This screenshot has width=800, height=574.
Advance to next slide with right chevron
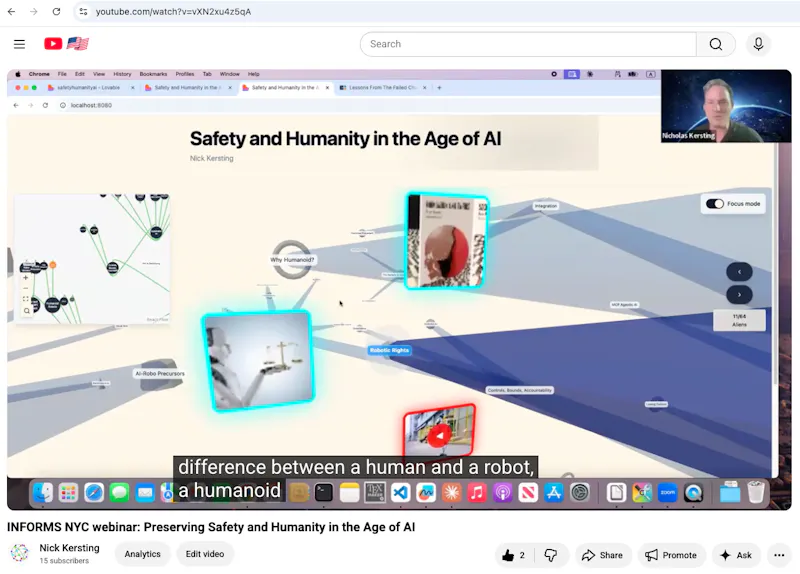(739, 294)
